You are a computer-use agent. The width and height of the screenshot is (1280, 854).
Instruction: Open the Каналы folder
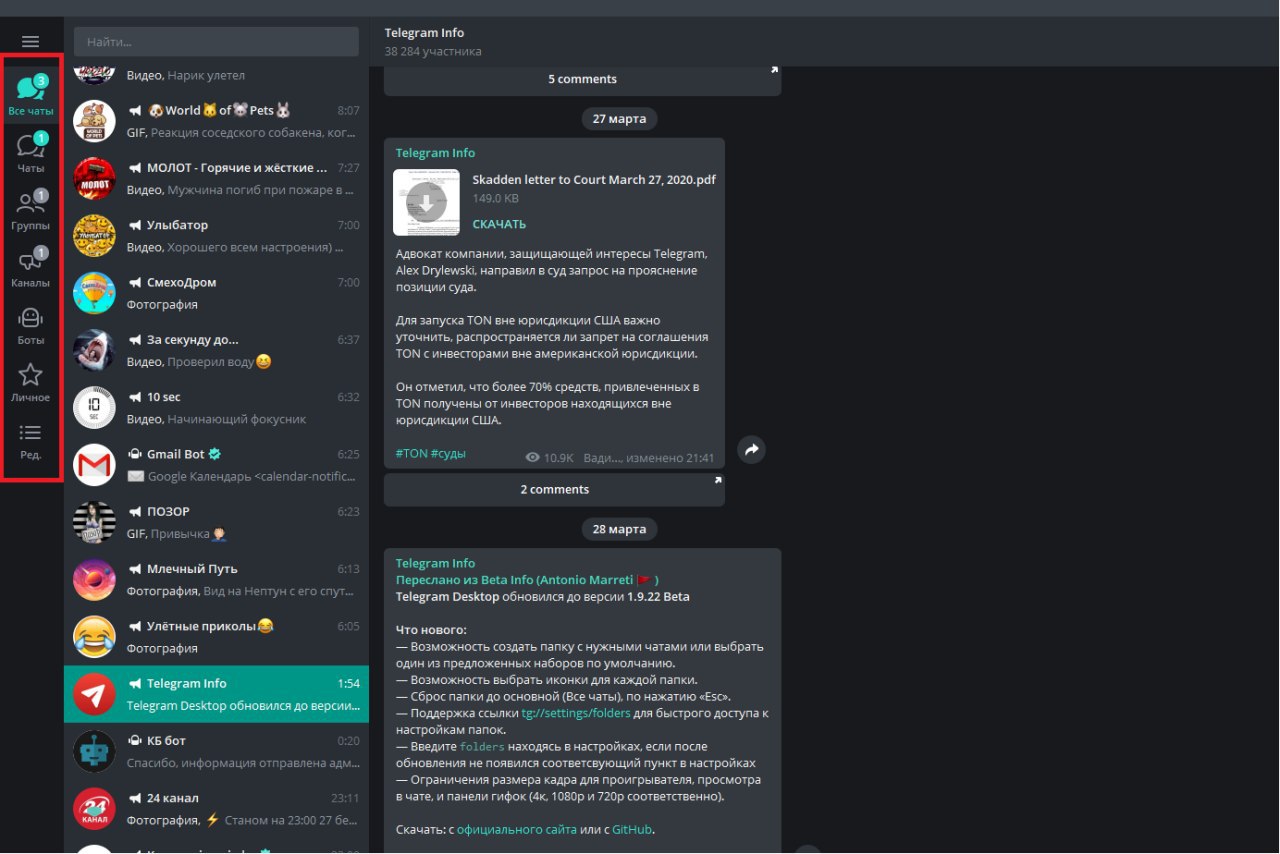coord(31,267)
